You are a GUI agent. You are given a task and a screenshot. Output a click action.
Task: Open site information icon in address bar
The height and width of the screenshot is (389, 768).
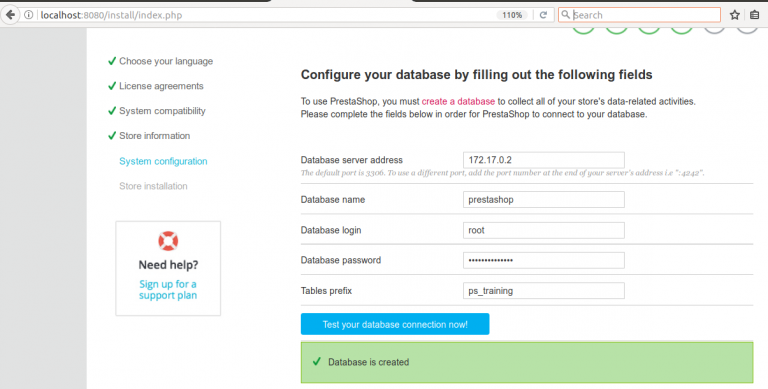click(x=29, y=15)
